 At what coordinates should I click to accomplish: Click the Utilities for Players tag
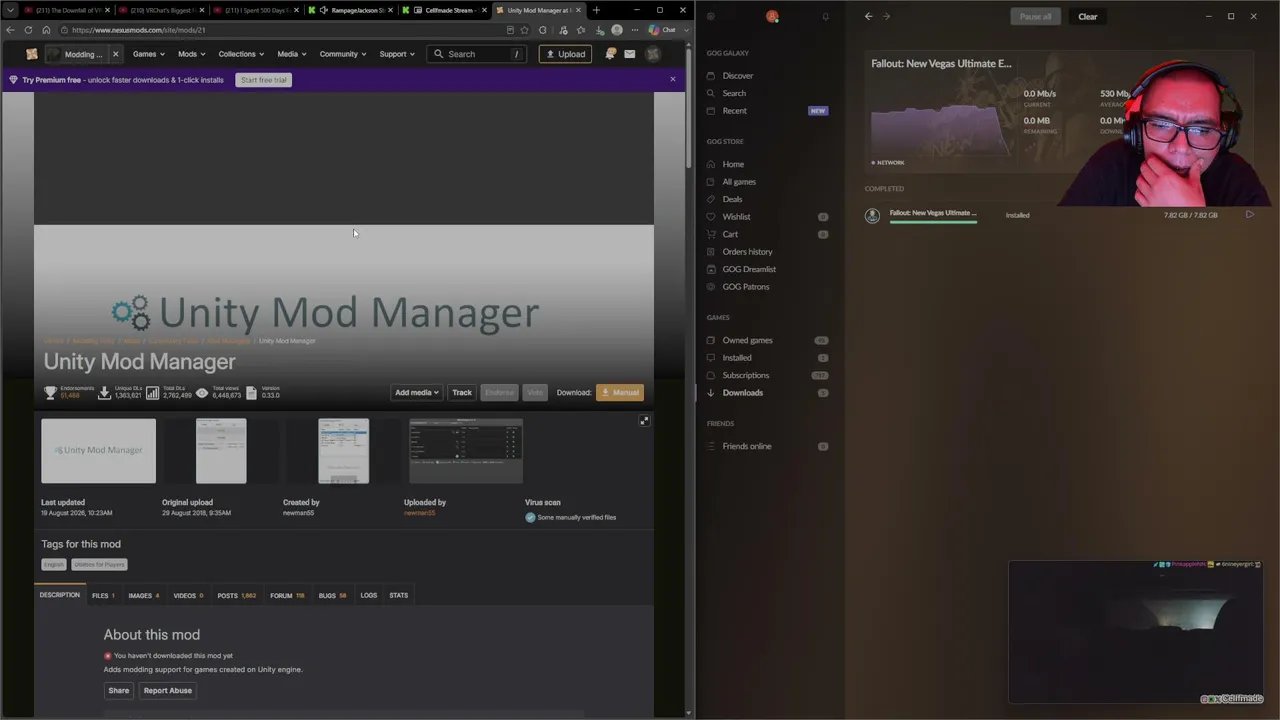click(99, 565)
